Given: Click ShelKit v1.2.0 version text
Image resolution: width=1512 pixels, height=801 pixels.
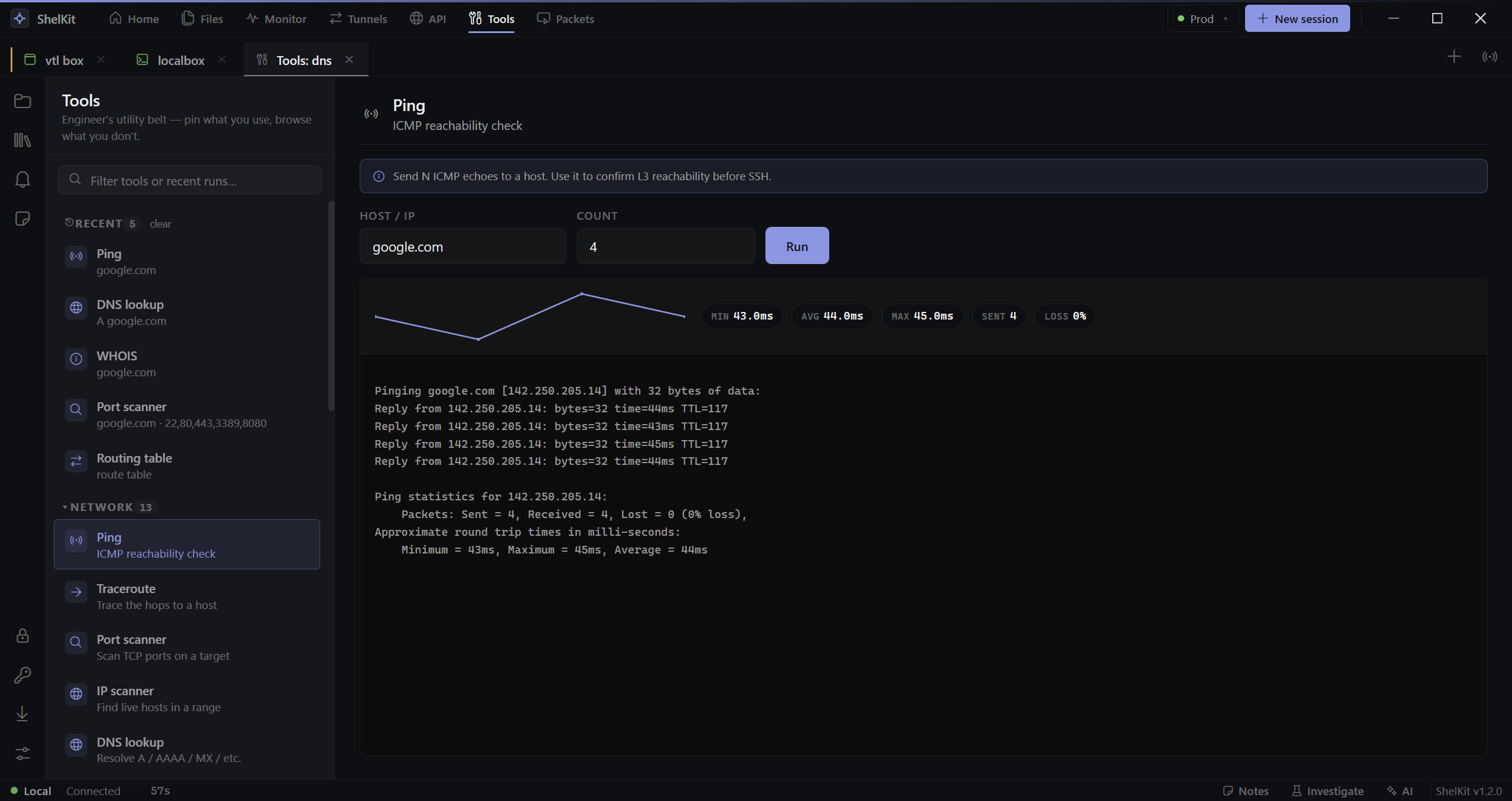Looking at the screenshot, I should pos(1468,790).
